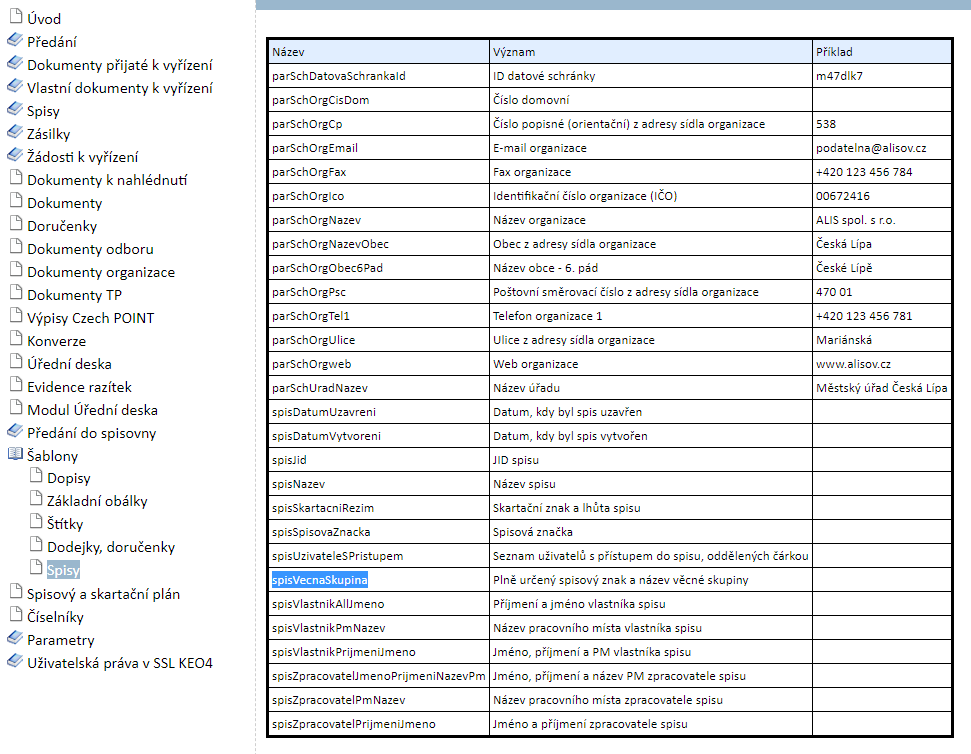The height and width of the screenshot is (754, 971).
Task: Click the book icon beside Spisy chapter
Action: click(x=15, y=110)
